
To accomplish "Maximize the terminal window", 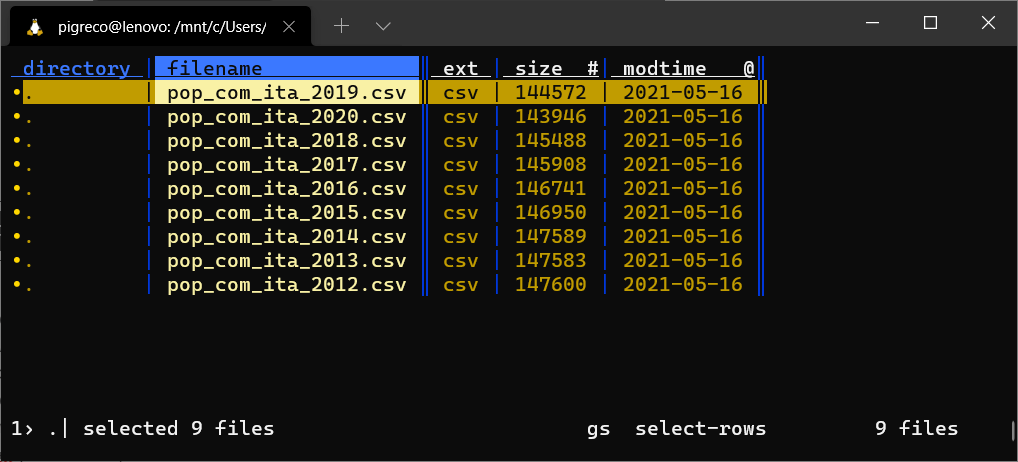I will (x=930, y=23).
